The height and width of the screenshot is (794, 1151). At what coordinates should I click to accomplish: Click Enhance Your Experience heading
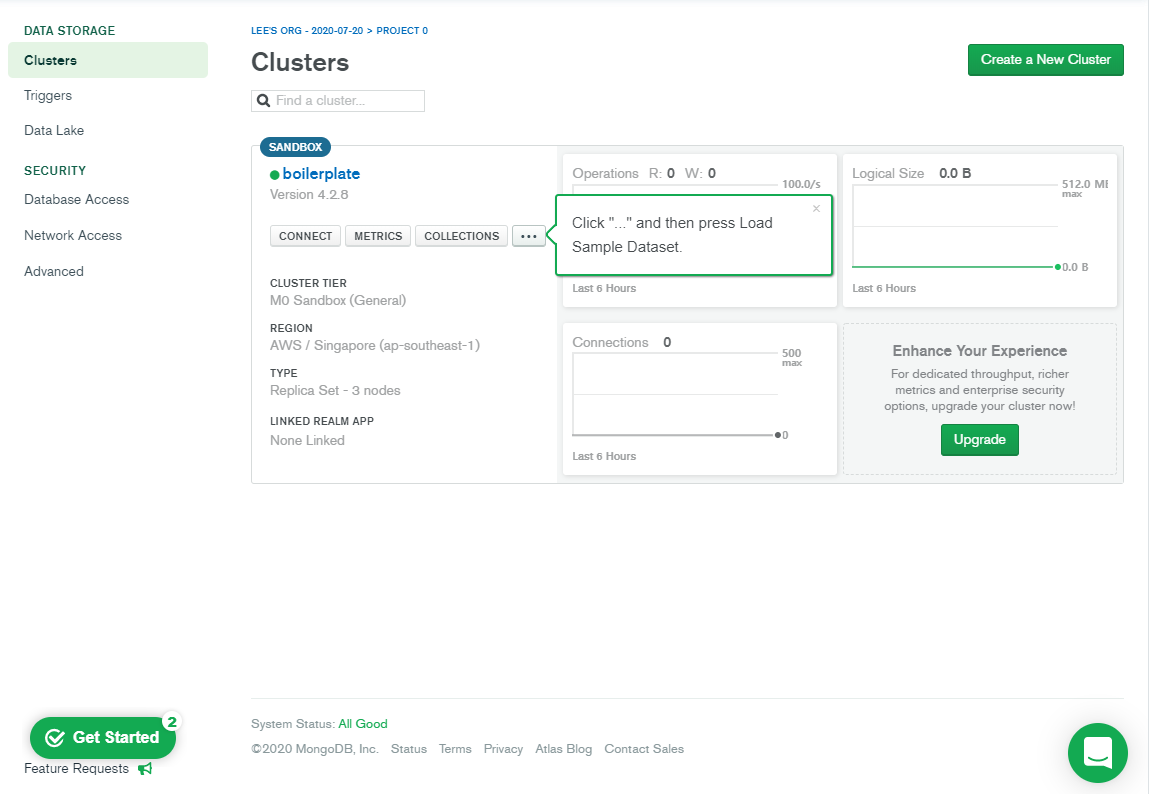pyautogui.click(x=979, y=351)
